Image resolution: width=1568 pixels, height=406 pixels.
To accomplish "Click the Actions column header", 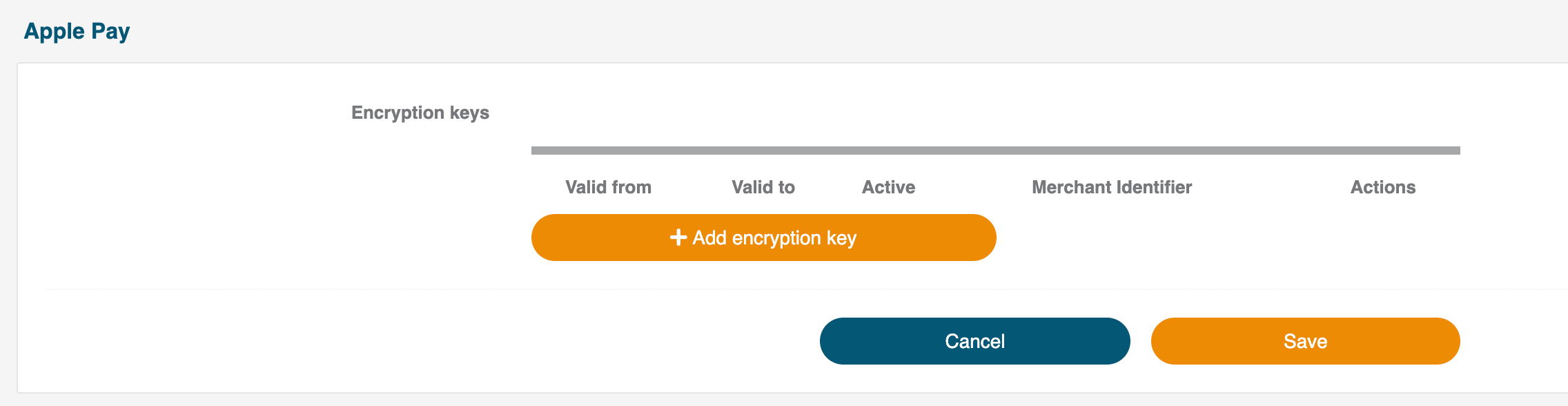I will tap(1382, 187).
